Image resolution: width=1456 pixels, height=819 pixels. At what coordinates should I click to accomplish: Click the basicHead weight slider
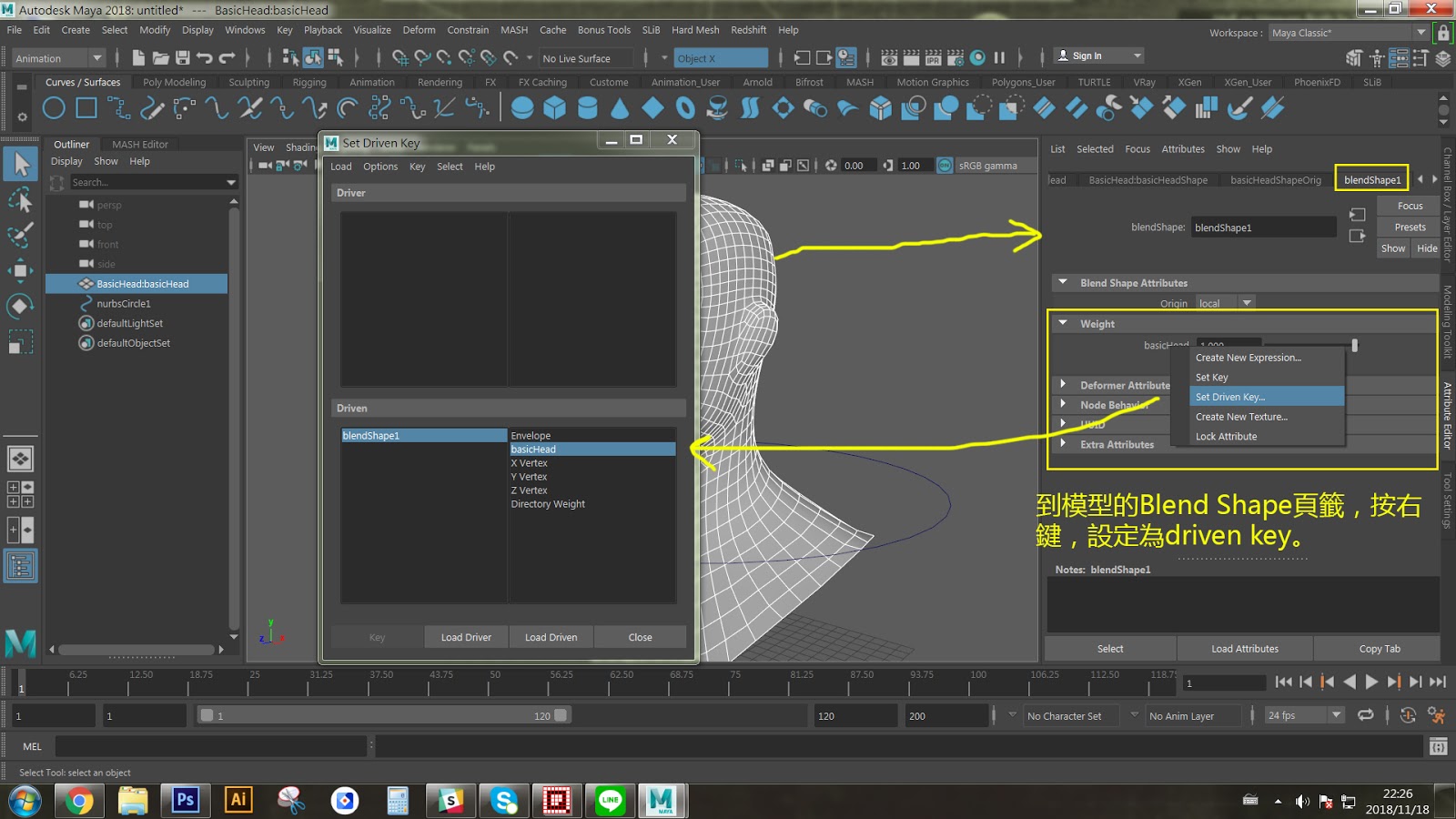point(1355,345)
